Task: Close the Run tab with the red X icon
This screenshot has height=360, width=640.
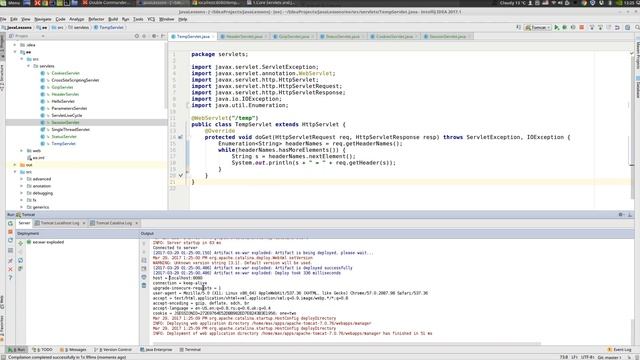Action: (x=11, y=269)
